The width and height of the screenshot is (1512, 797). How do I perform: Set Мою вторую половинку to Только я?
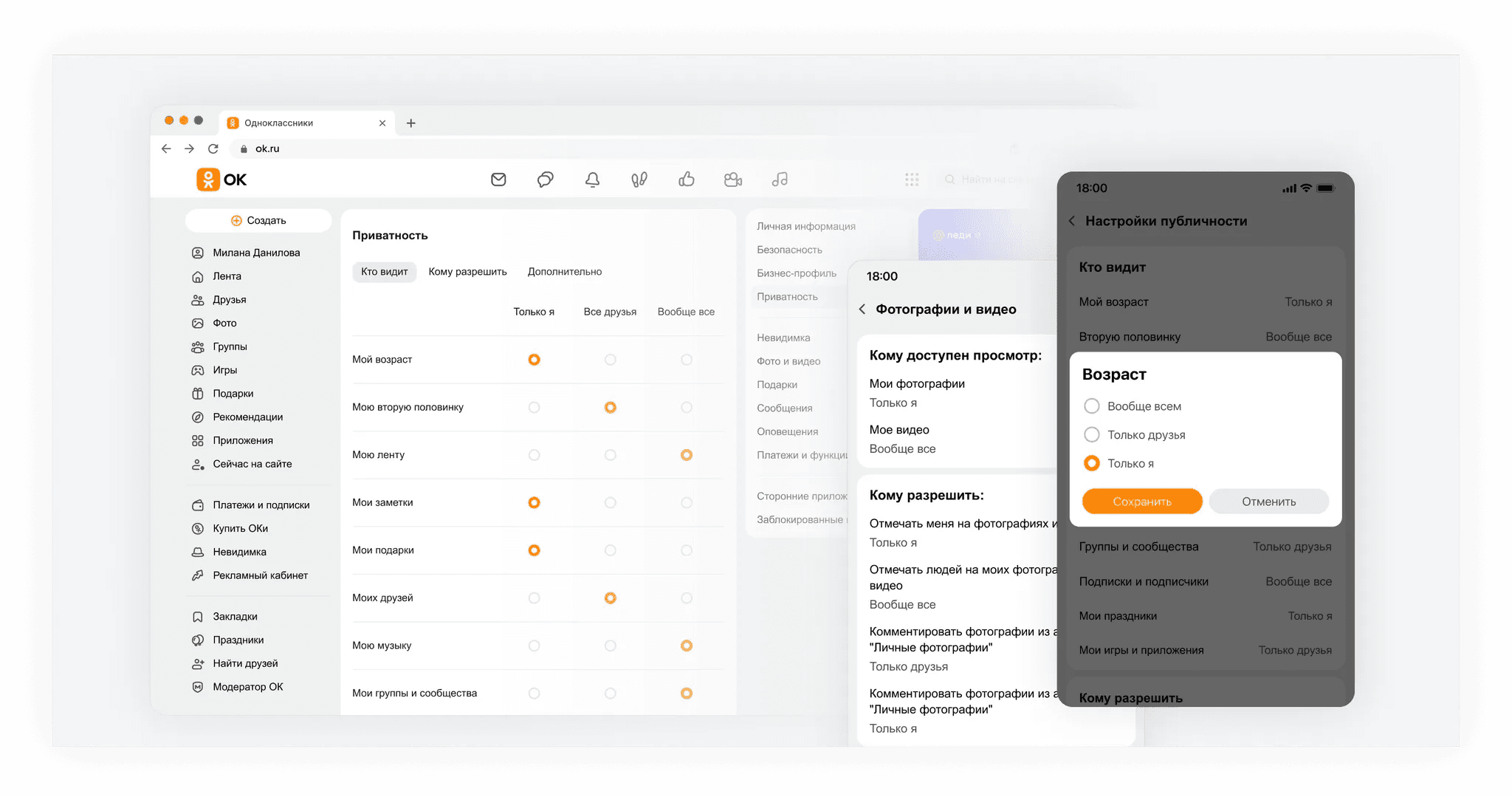(535, 407)
